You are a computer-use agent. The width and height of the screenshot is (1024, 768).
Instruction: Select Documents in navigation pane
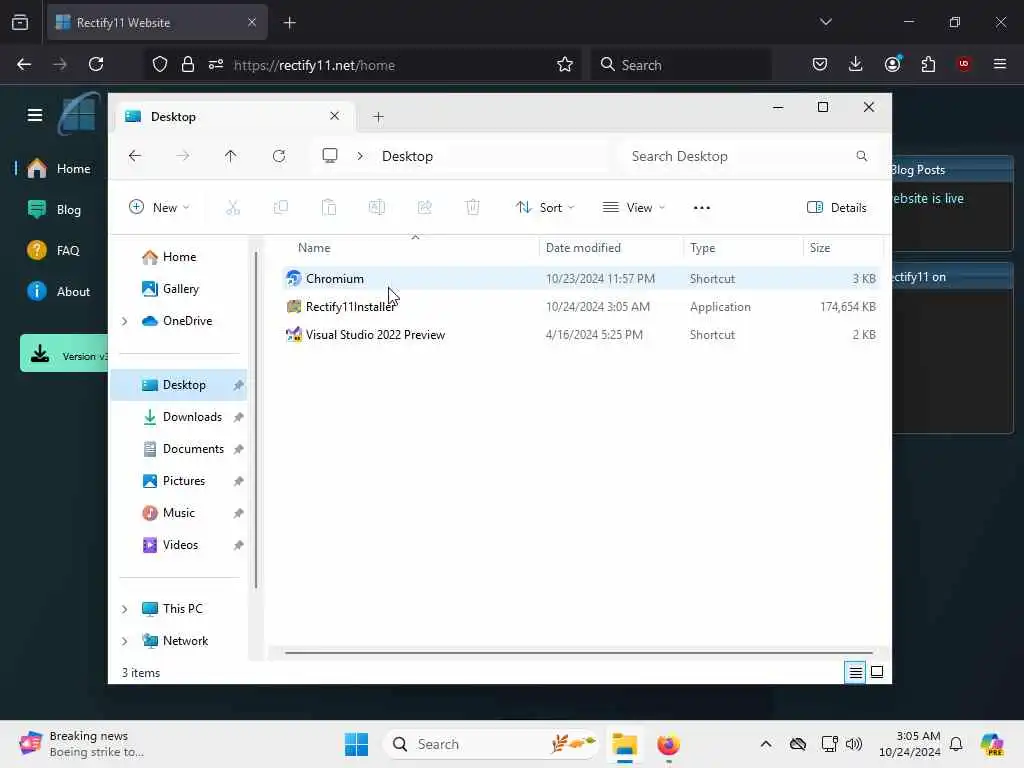179,449
